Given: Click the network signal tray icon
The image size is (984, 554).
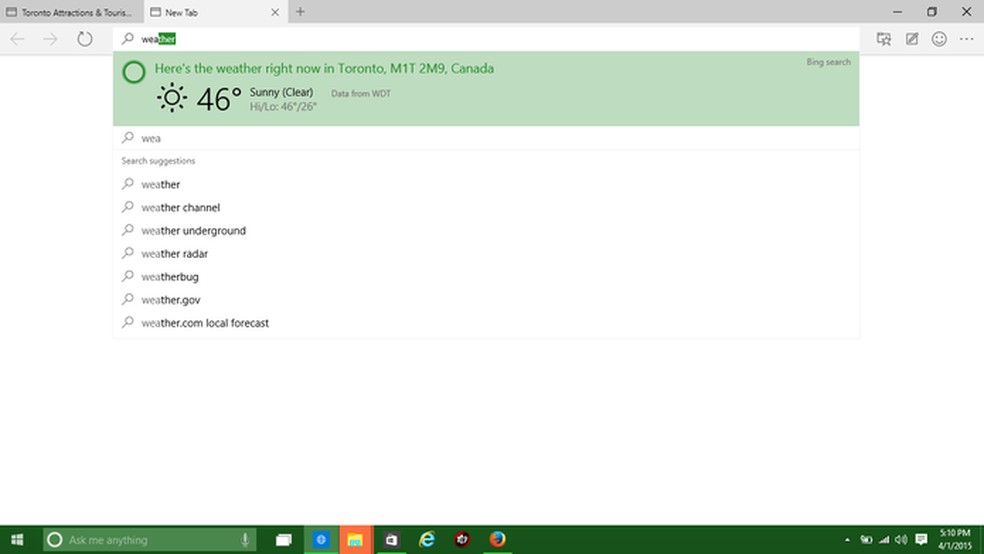Looking at the screenshot, I should pyautogui.click(x=884, y=540).
